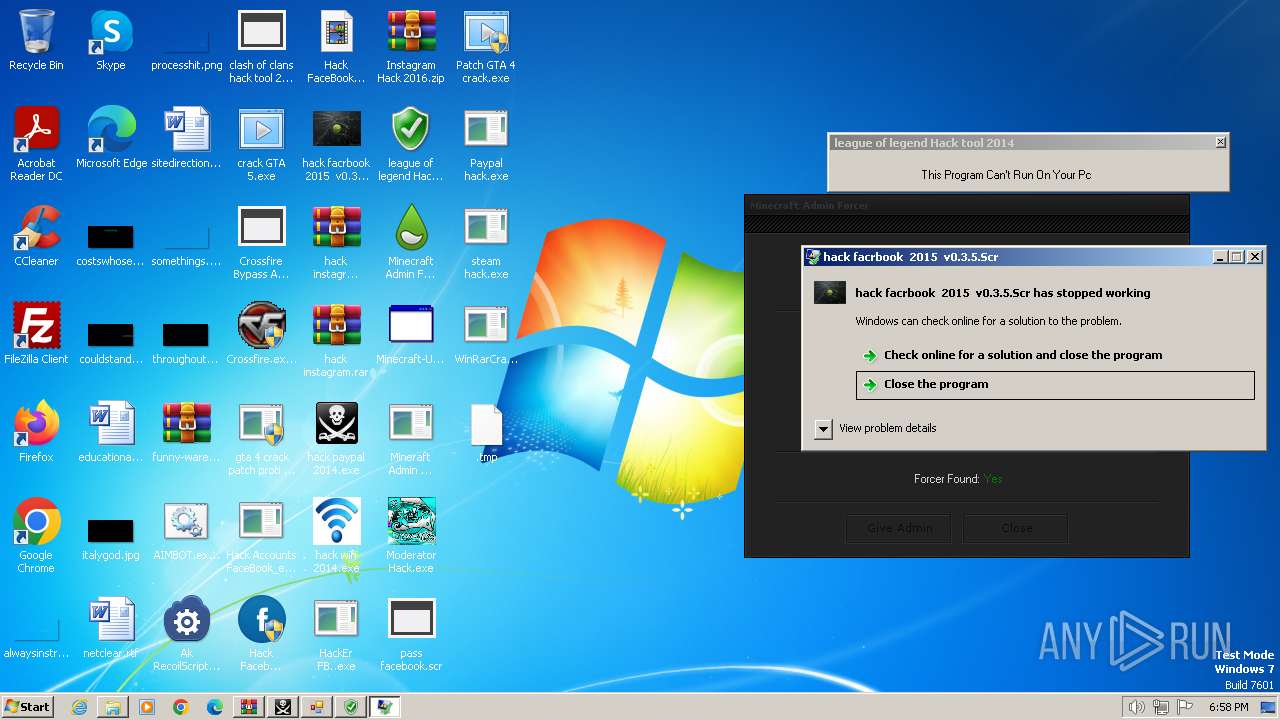Switch to skull-icon taskbar item
Viewport: 1280px width, 720px height.
(283, 707)
